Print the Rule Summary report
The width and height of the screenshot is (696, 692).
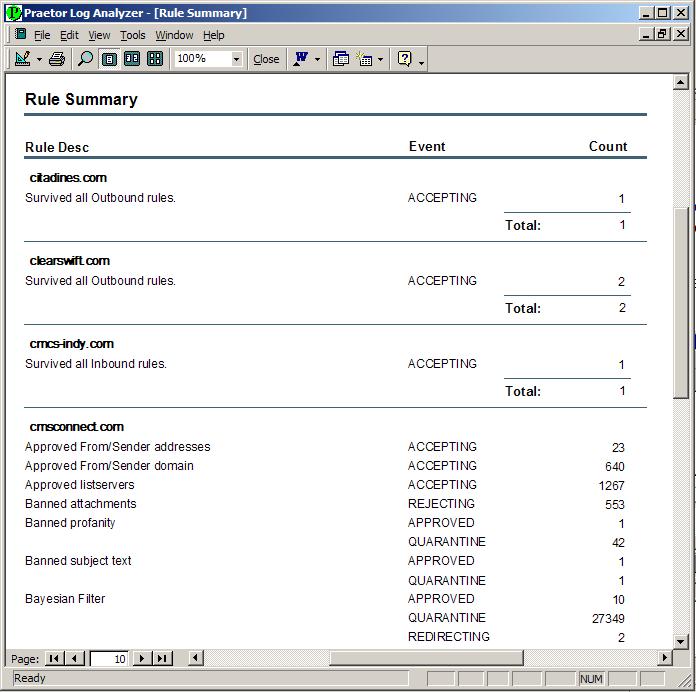pyautogui.click(x=57, y=59)
